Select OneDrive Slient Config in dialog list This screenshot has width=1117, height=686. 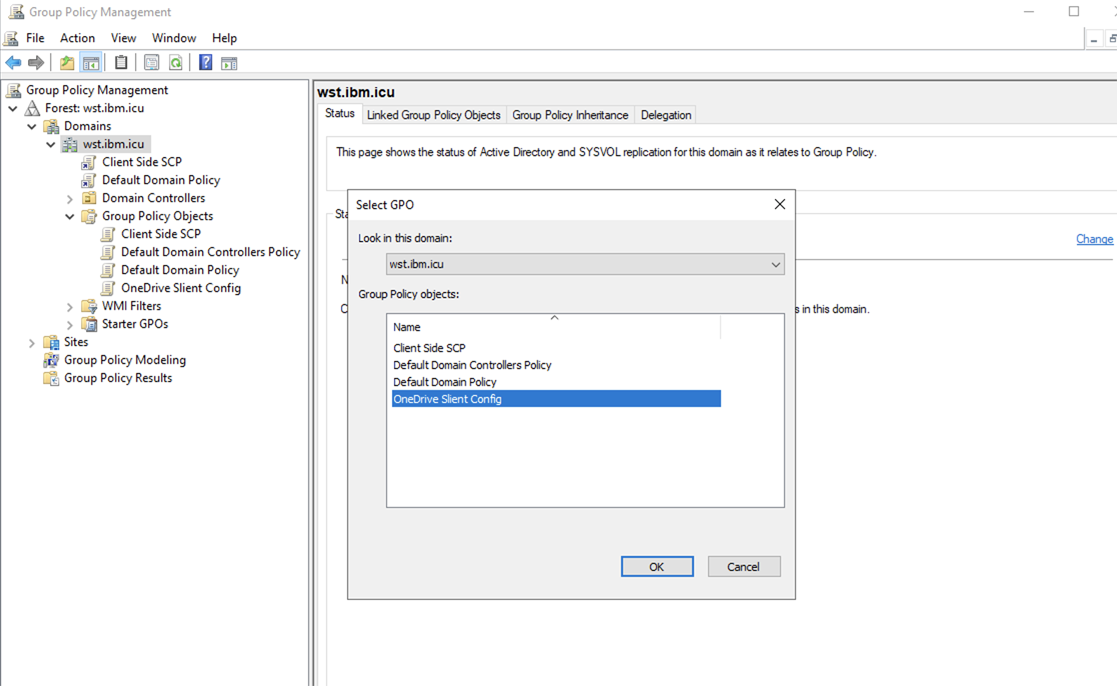coord(556,399)
